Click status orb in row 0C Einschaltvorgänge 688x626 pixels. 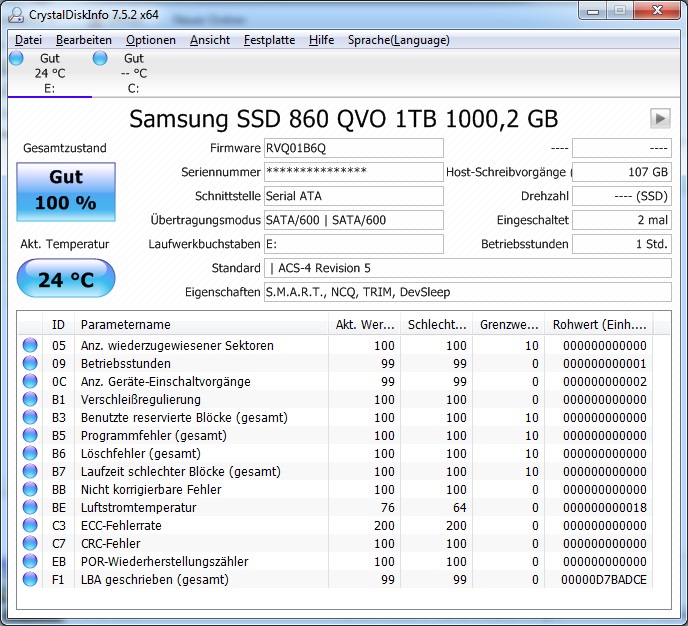30,381
